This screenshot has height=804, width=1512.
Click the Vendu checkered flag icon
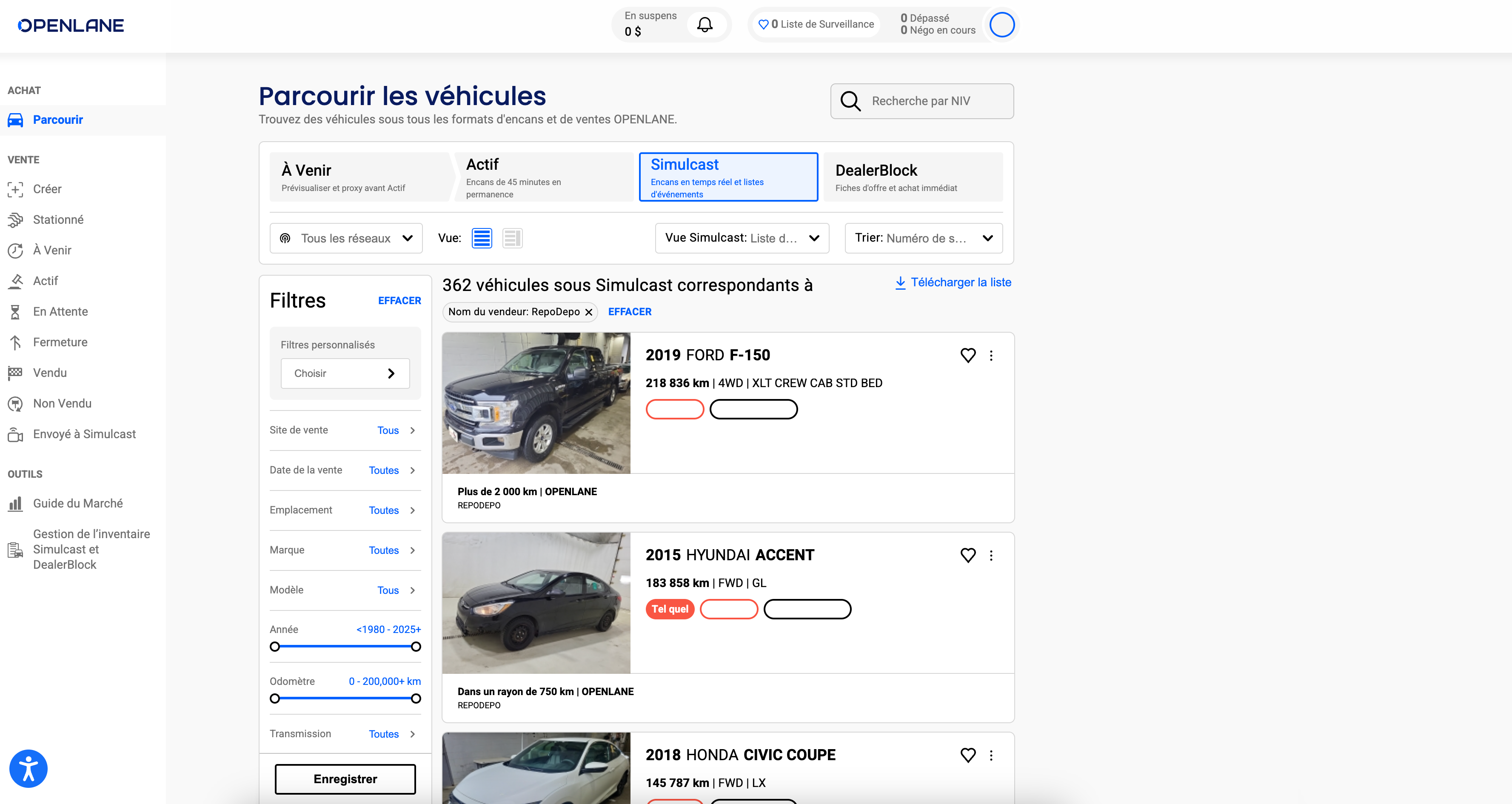pyautogui.click(x=15, y=373)
